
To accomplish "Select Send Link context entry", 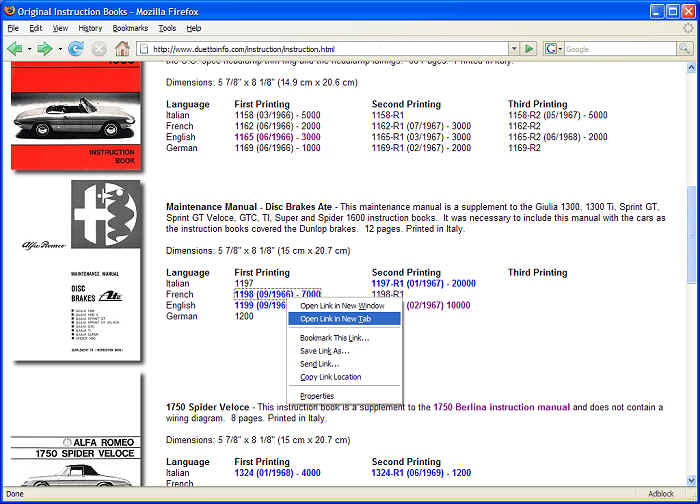I will tap(344, 364).
